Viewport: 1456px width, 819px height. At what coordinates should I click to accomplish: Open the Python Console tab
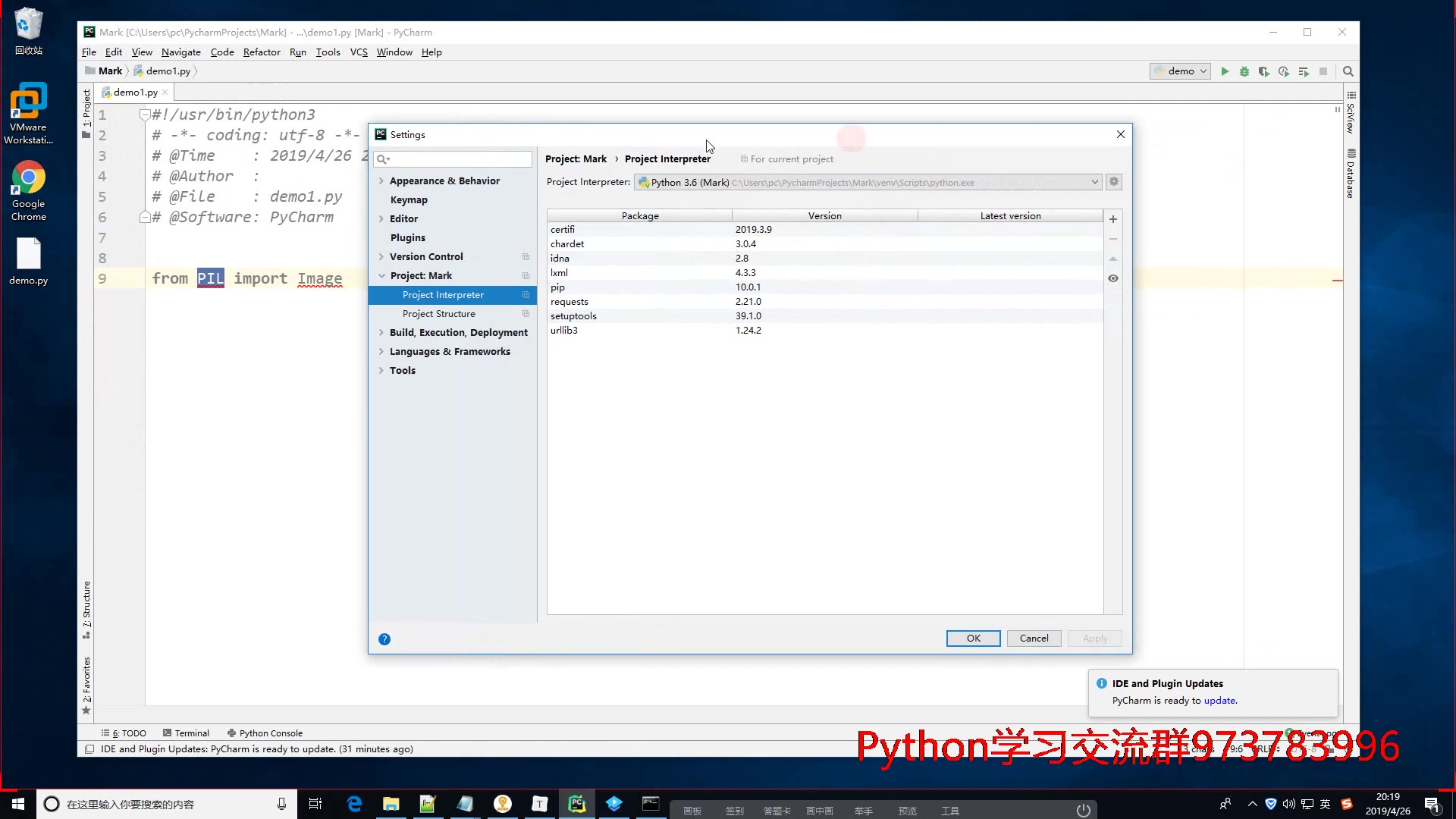pos(265,733)
